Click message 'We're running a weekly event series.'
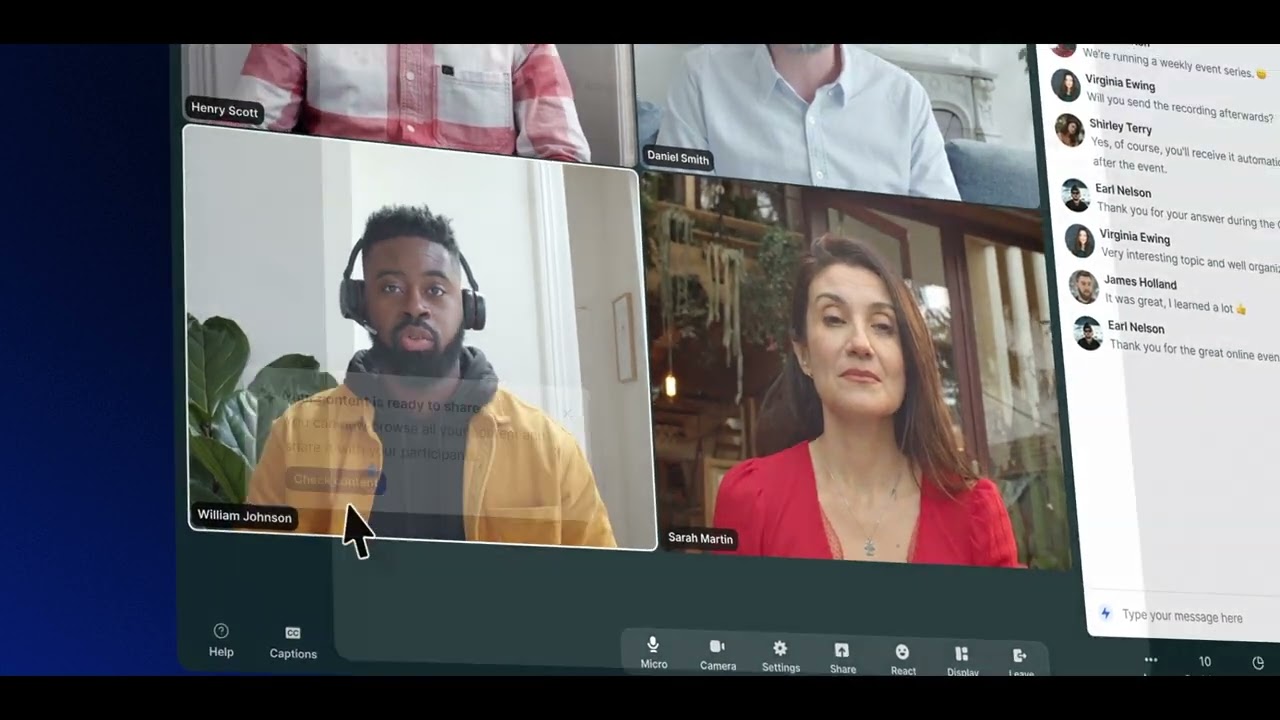Viewport: 1280px width, 720px height. tap(1175, 62)
